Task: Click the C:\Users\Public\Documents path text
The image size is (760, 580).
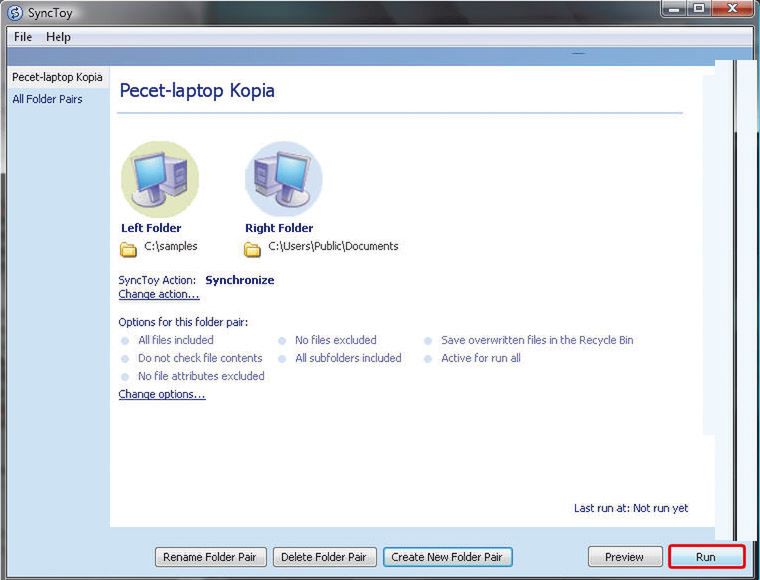Action: click(333, 246)
